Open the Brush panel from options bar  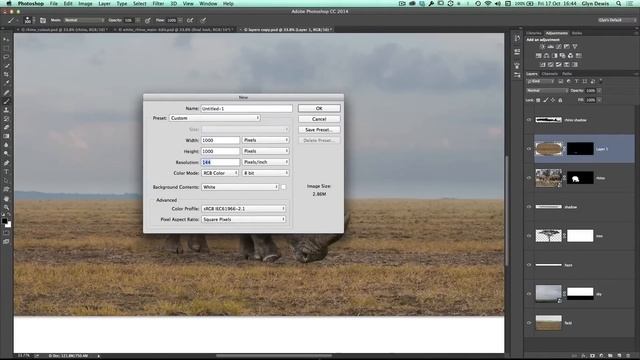pos(43,20)
